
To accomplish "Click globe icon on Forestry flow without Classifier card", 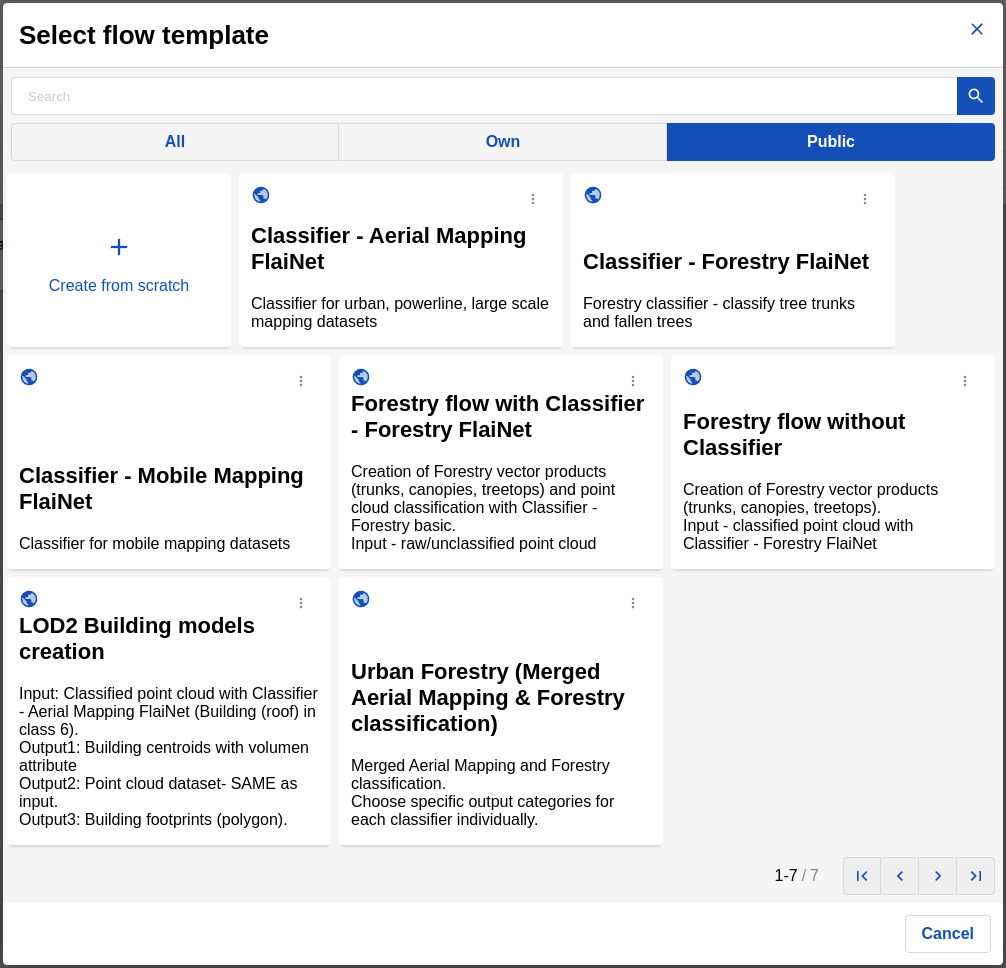I will point(693,377).
